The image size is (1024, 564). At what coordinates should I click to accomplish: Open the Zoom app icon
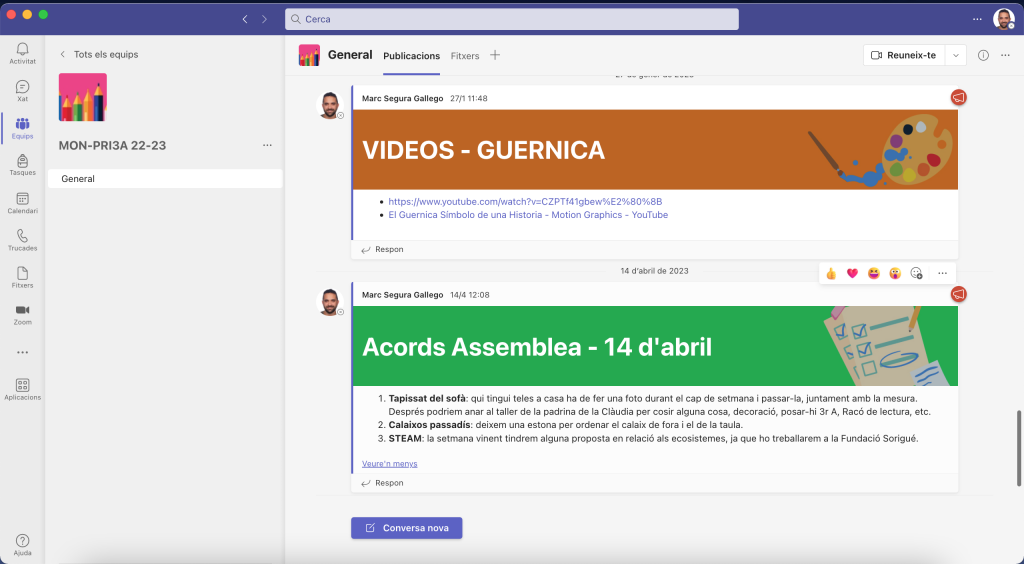click(22, 312)
